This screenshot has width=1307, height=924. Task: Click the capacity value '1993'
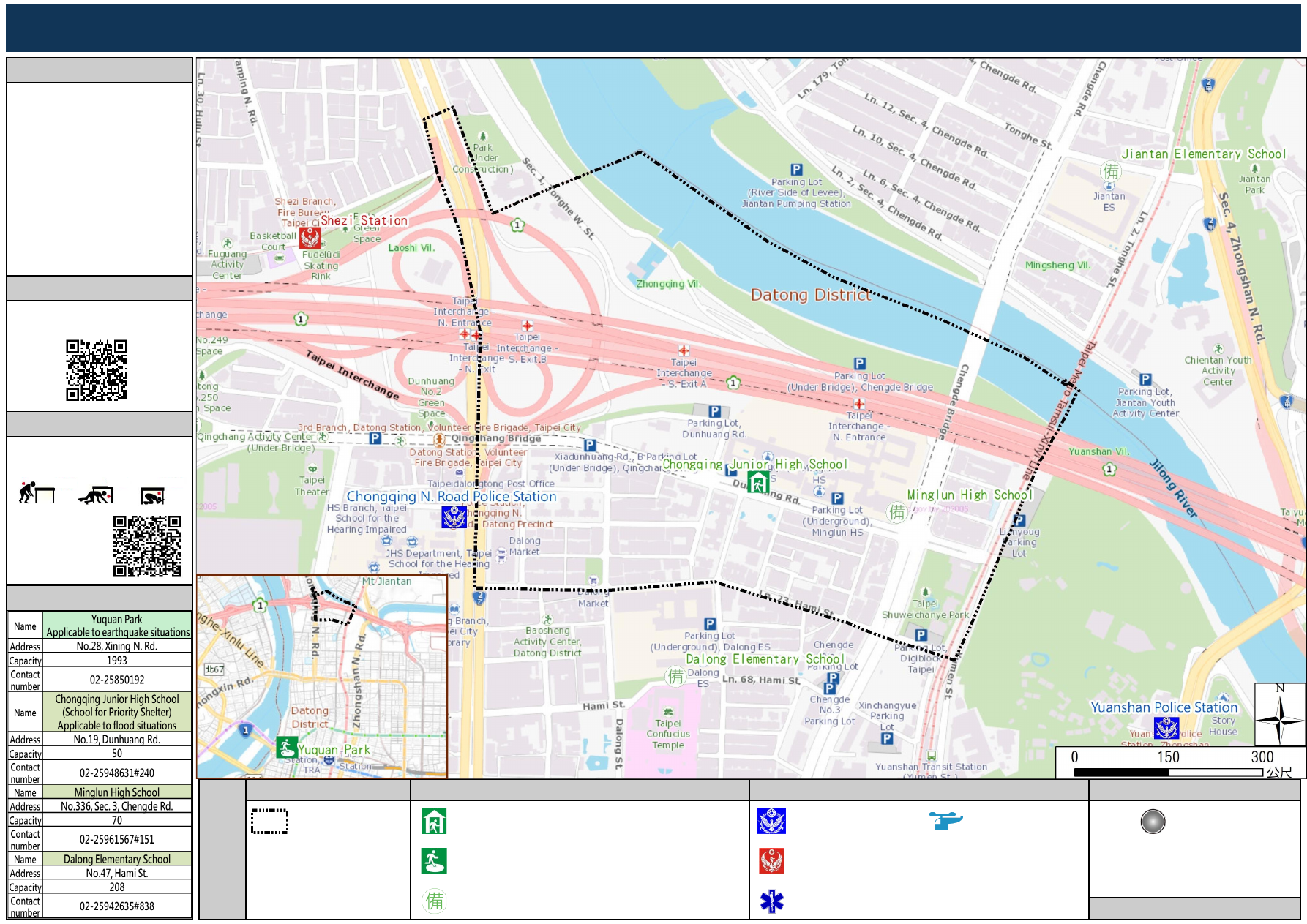click(x=117, y=661)
